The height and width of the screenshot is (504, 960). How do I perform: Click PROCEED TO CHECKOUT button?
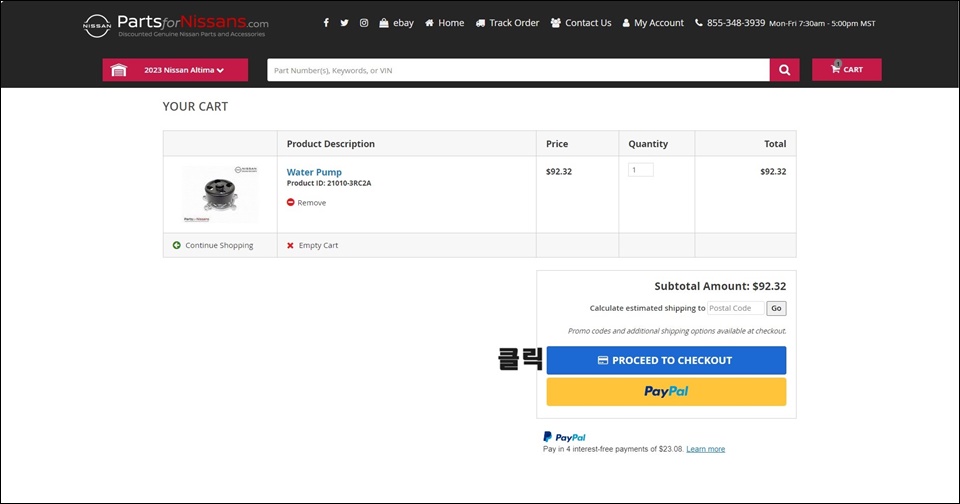point(666,360)
